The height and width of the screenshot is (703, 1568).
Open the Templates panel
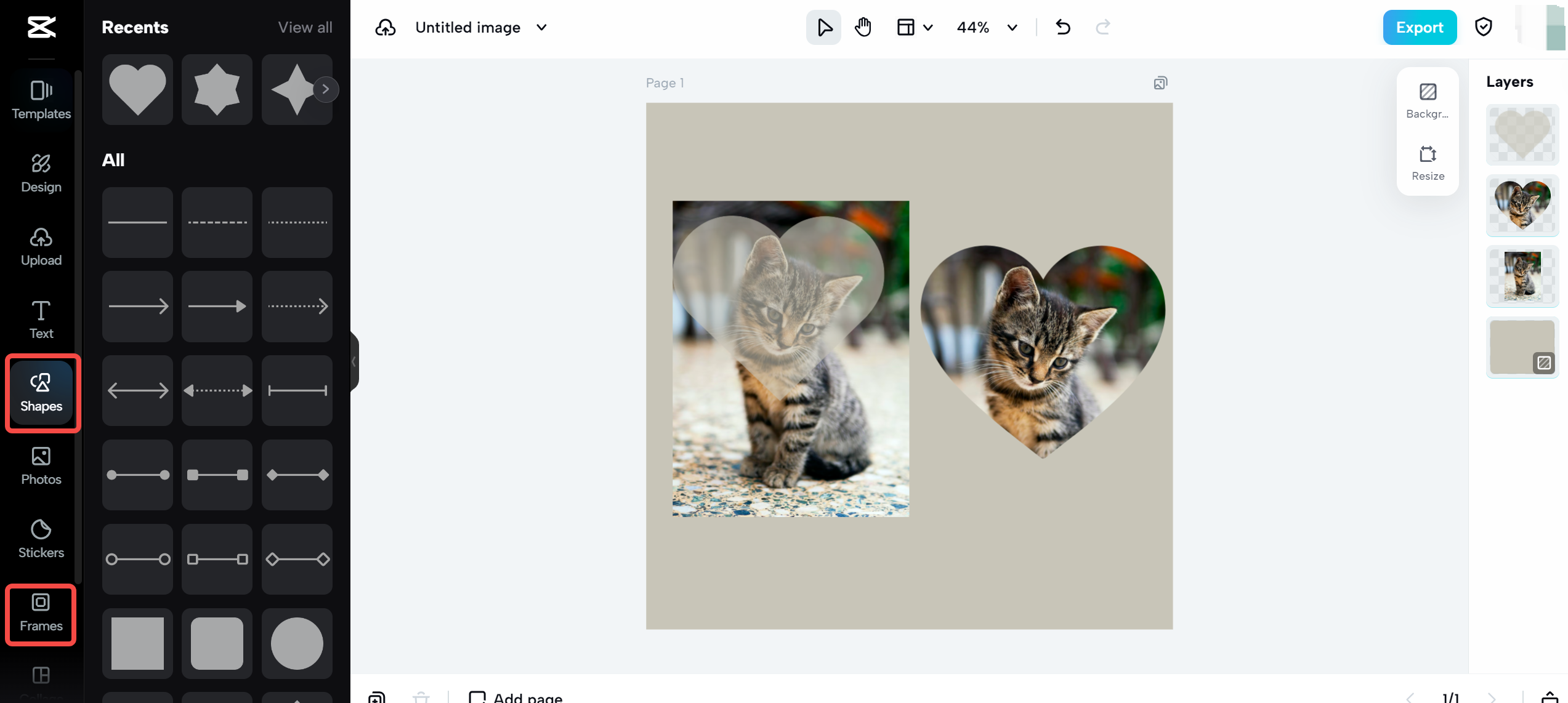pos(41,98)
